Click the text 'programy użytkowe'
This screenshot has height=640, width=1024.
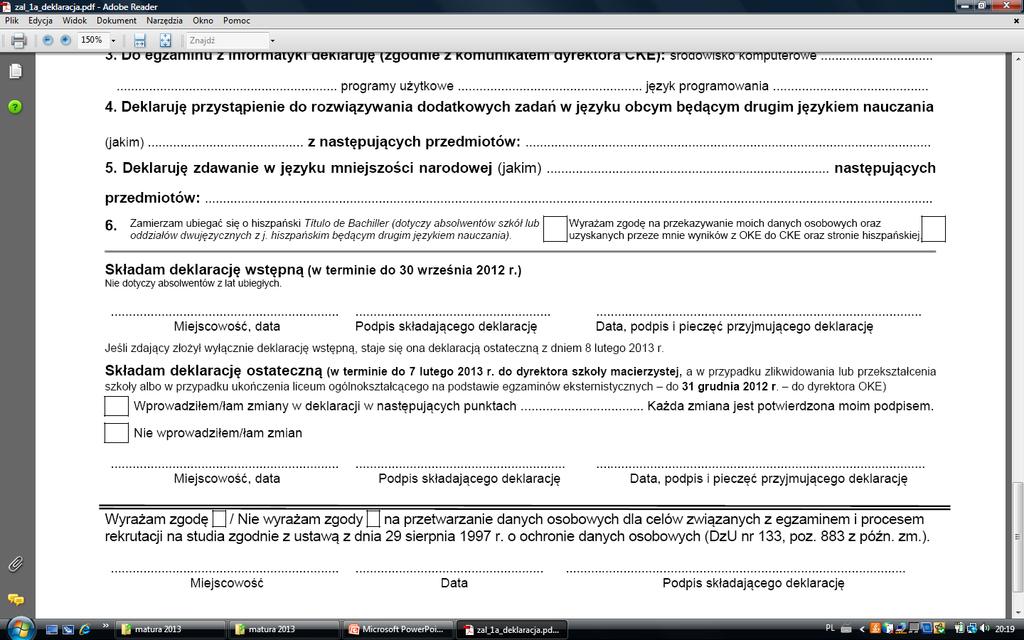tap(397, 86)
